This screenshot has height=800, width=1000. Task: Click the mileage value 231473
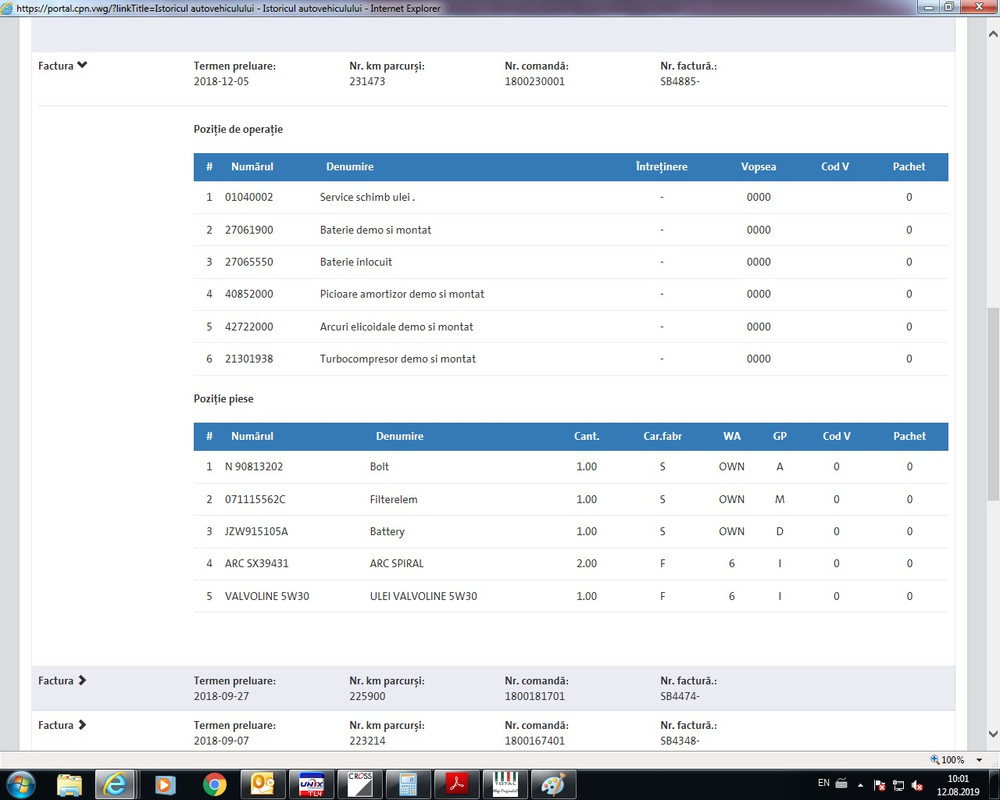click(367, 82)
